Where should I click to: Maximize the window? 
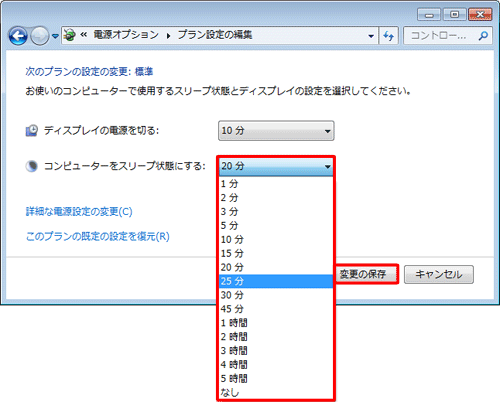[x=454, y=15]
